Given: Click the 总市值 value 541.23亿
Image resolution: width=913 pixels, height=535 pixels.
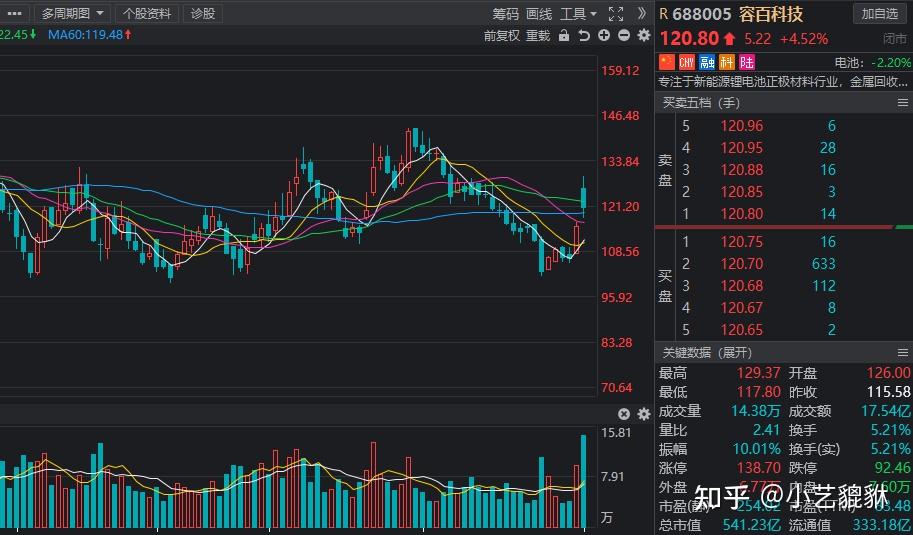Looking at the screenshot, I should 752,525.
